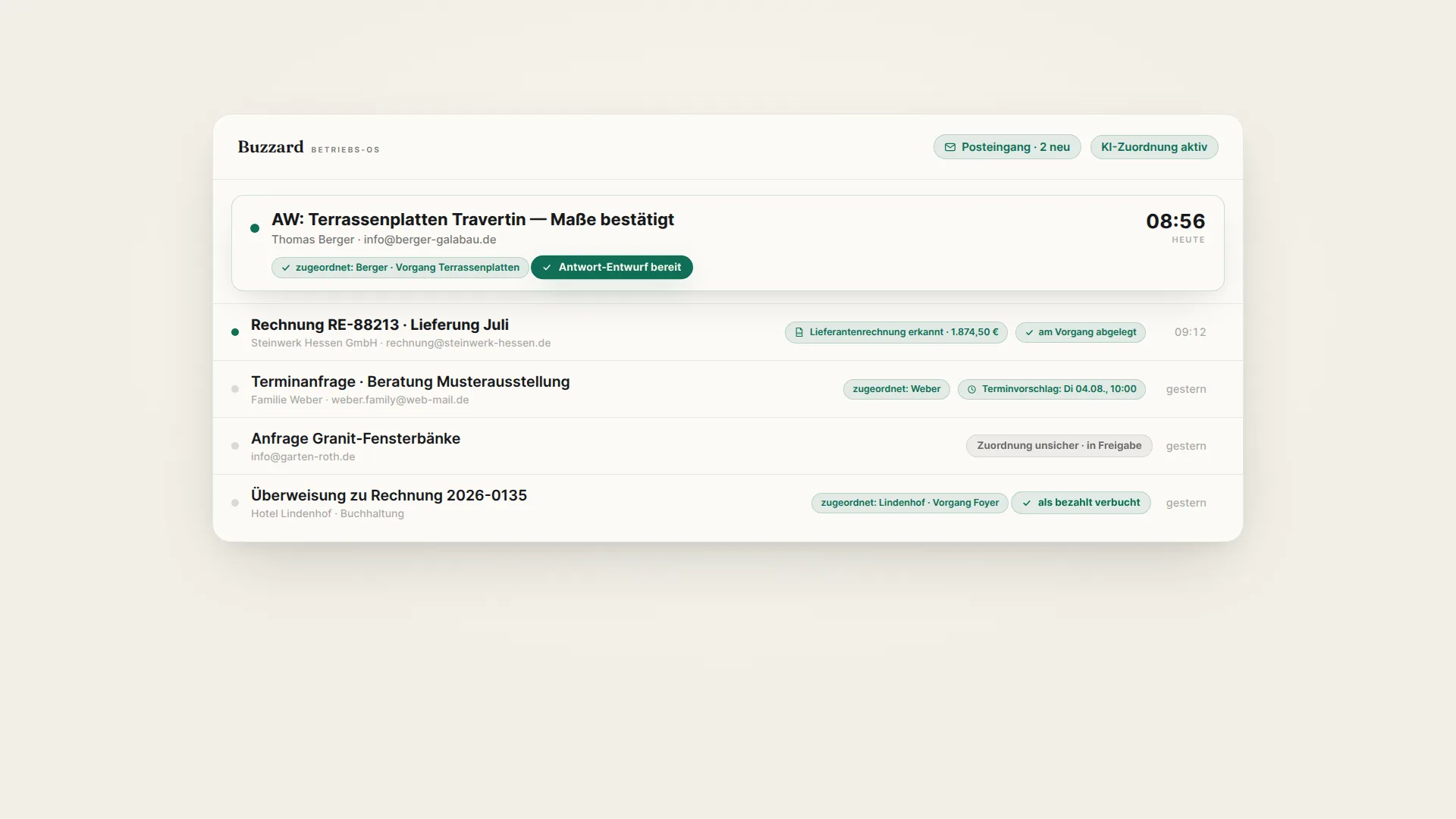
Task: Open the Terminanfrage · Beratung Musterausstellung mail
Action: [x=410, y=381]
